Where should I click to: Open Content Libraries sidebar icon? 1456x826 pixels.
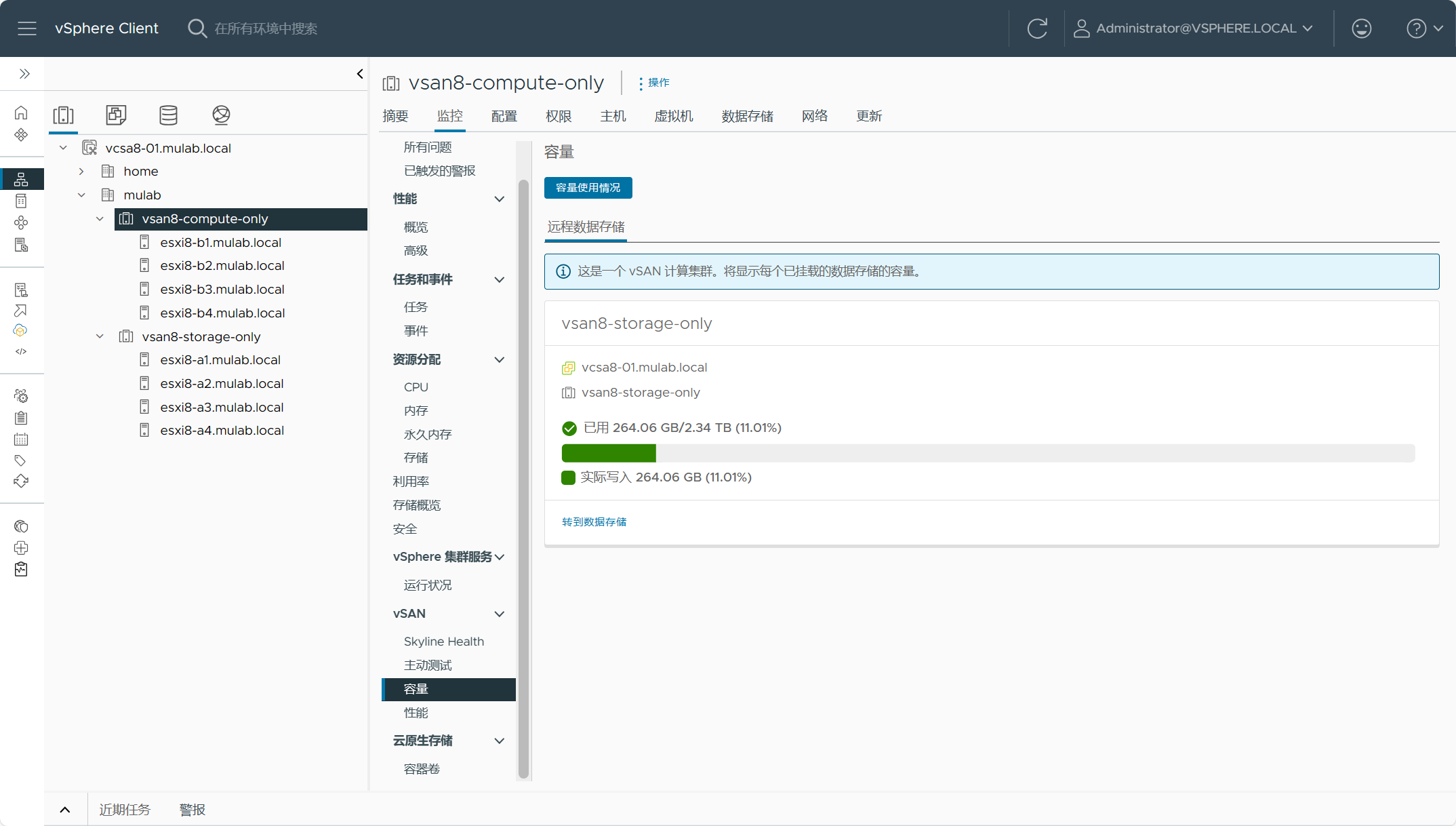[21, 201]
